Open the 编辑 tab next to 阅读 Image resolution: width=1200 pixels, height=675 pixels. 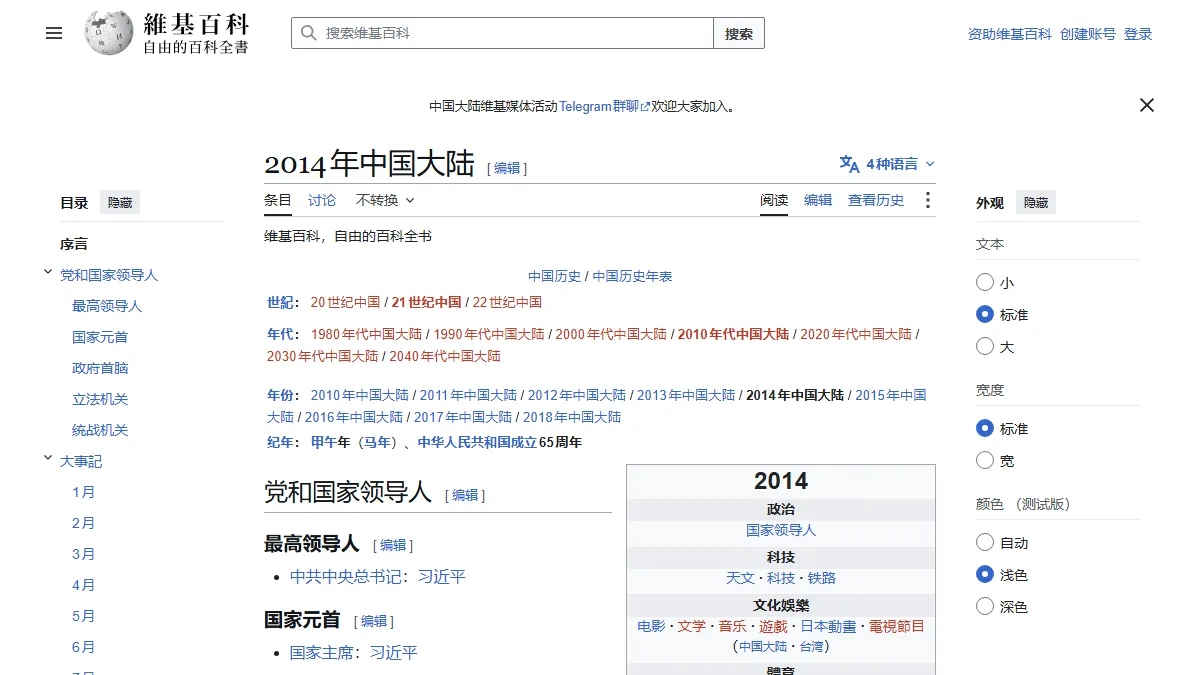tap(818, 200)
